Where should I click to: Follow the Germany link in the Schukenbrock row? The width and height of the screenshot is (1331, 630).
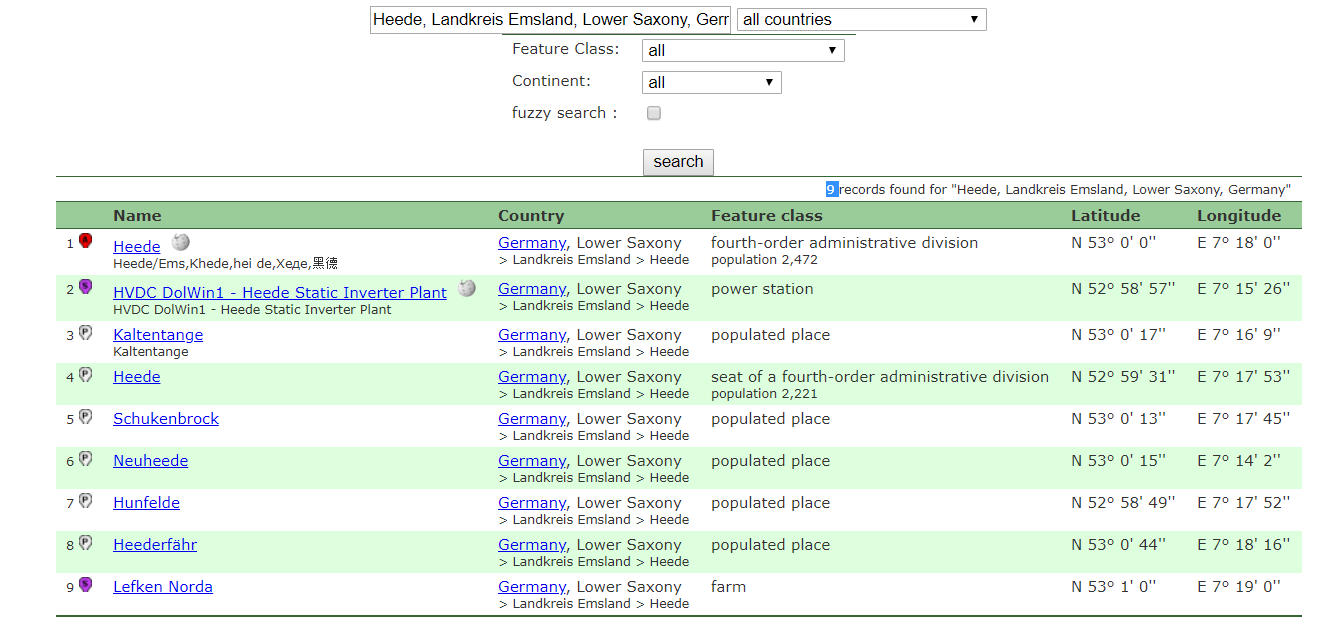(532, 419)
